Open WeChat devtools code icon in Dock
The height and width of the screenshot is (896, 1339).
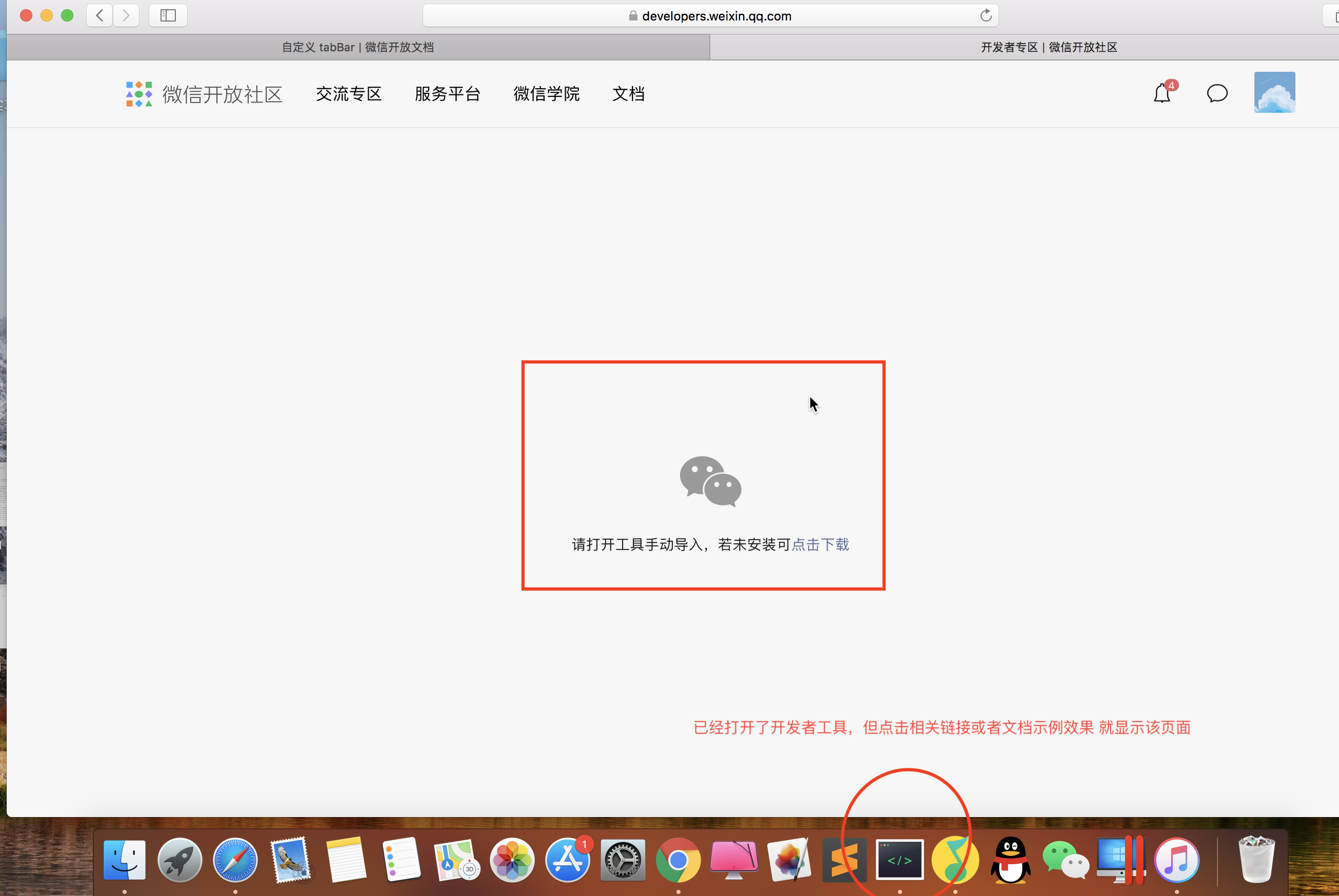pyautogui.click(x=900, y=860)
